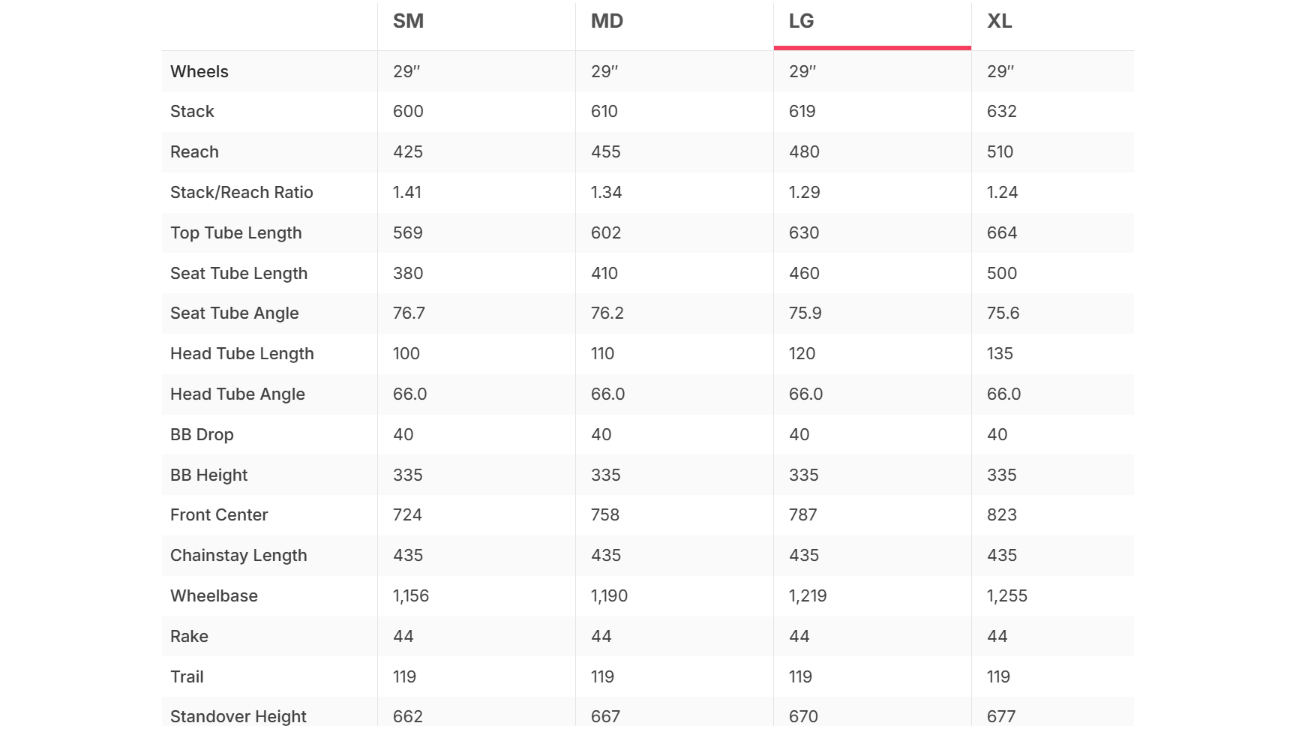
Task: Click the SM Seat Tube Length value 380
Action: pos(408,273)
